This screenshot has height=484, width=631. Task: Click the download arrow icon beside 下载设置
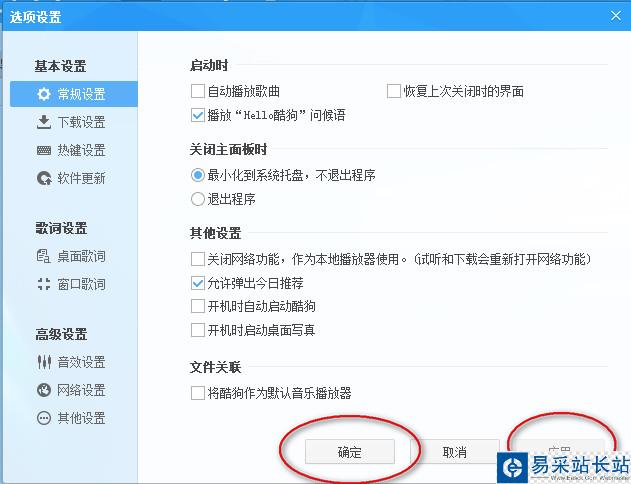coord(44,122)
